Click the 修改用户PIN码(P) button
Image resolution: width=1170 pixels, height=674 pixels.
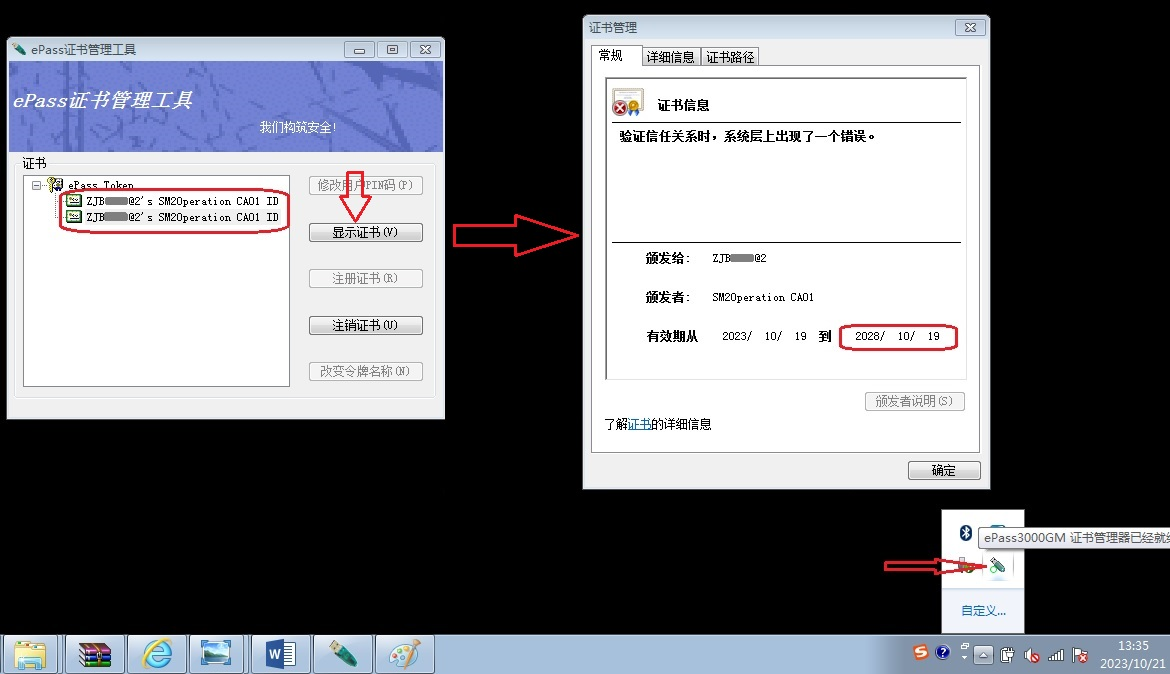coord(366,185)
